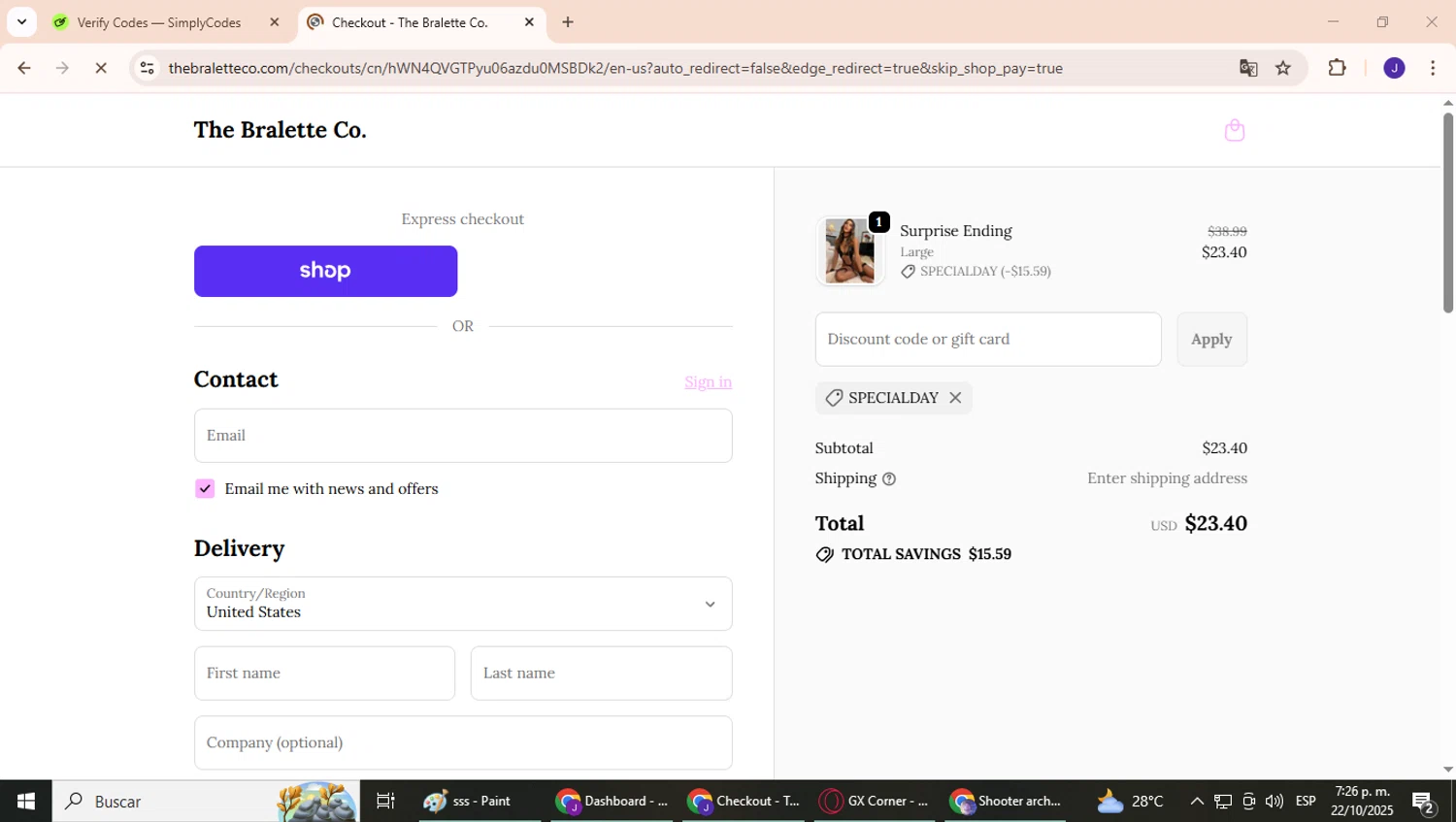
Task: Switch to Shooter arch... Chrome taskbar window
Action: 1007,801
